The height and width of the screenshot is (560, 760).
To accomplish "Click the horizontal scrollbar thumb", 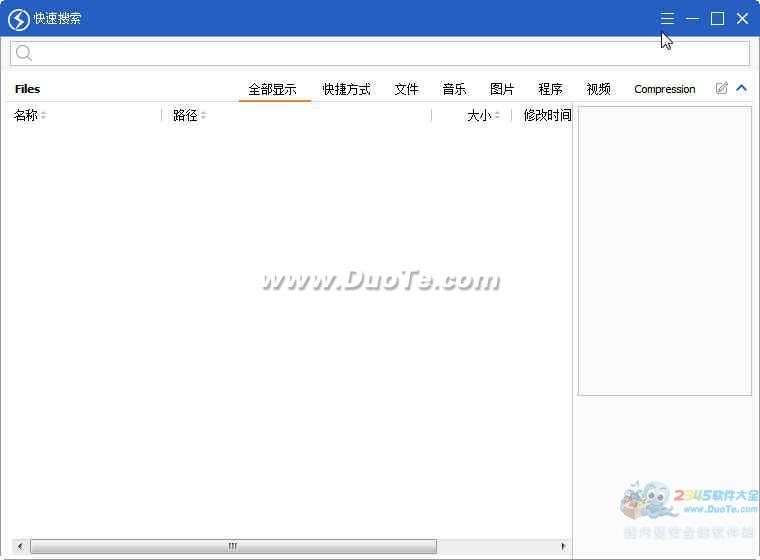I will click(233, 546).
